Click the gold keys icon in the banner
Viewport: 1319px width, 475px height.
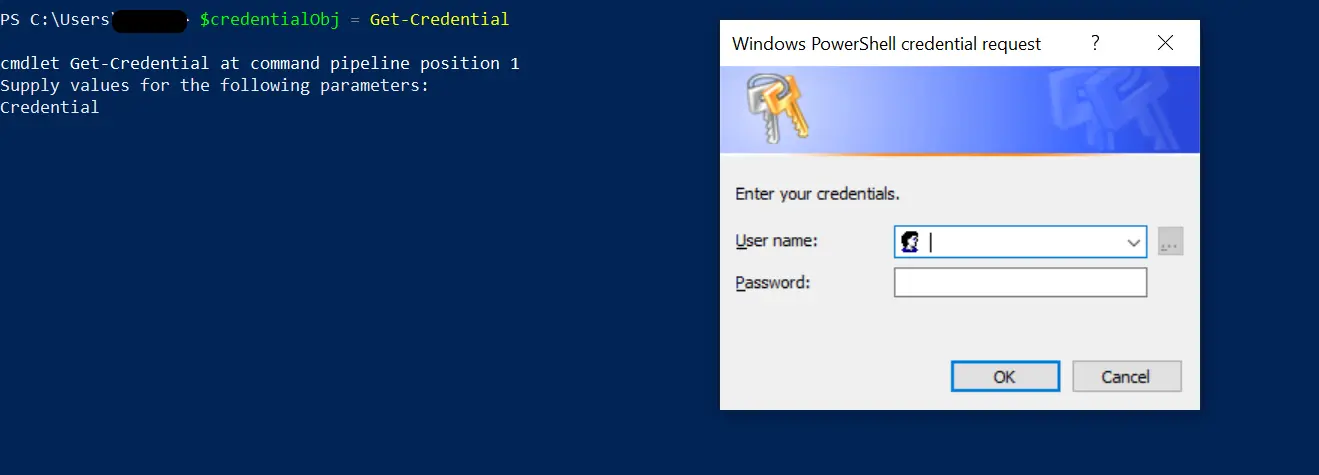(x=776, y=109)
